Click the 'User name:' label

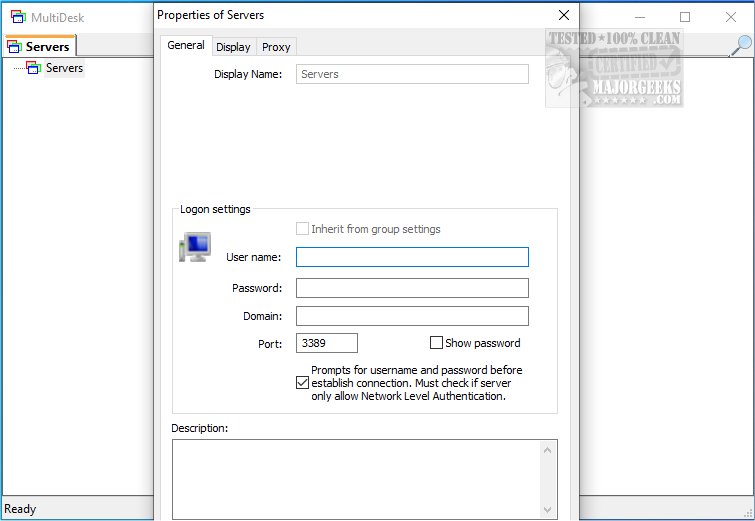click(x=254, y=257)
